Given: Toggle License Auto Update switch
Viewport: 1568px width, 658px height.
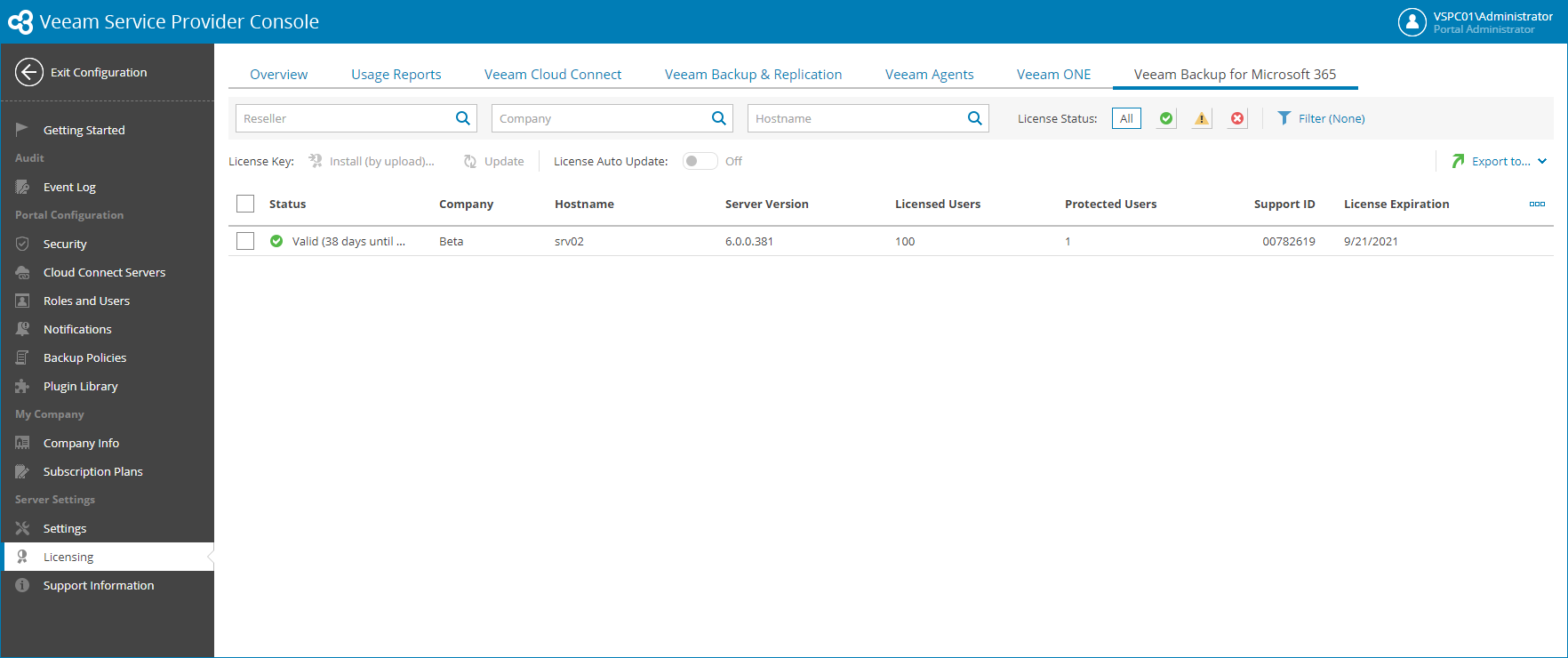Looking at the screenshot, I should 700,161.
